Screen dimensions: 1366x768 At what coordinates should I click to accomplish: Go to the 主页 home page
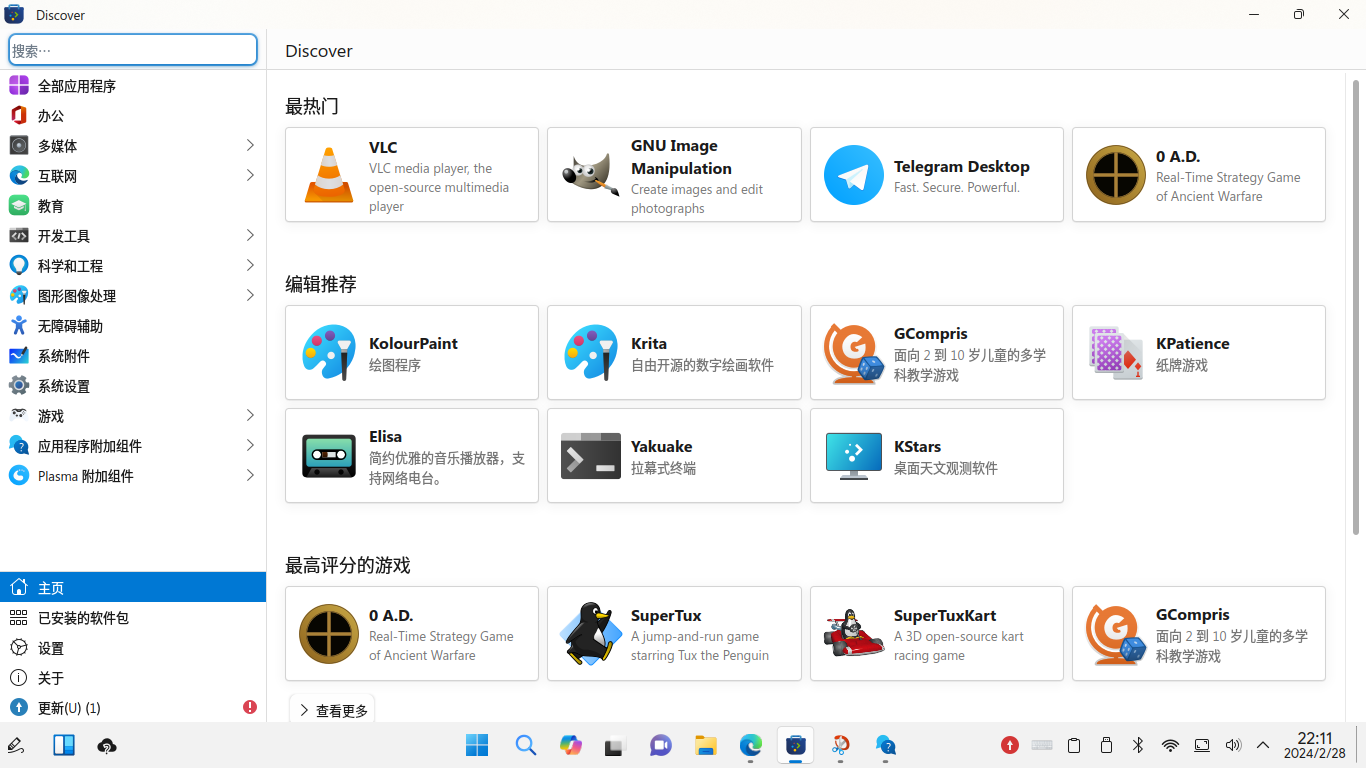[x=133, y=587]
